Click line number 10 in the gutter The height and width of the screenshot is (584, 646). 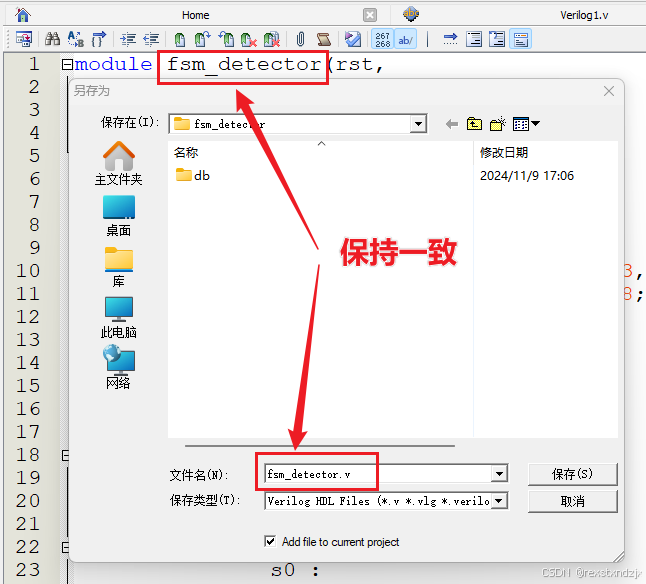point(28,271)
